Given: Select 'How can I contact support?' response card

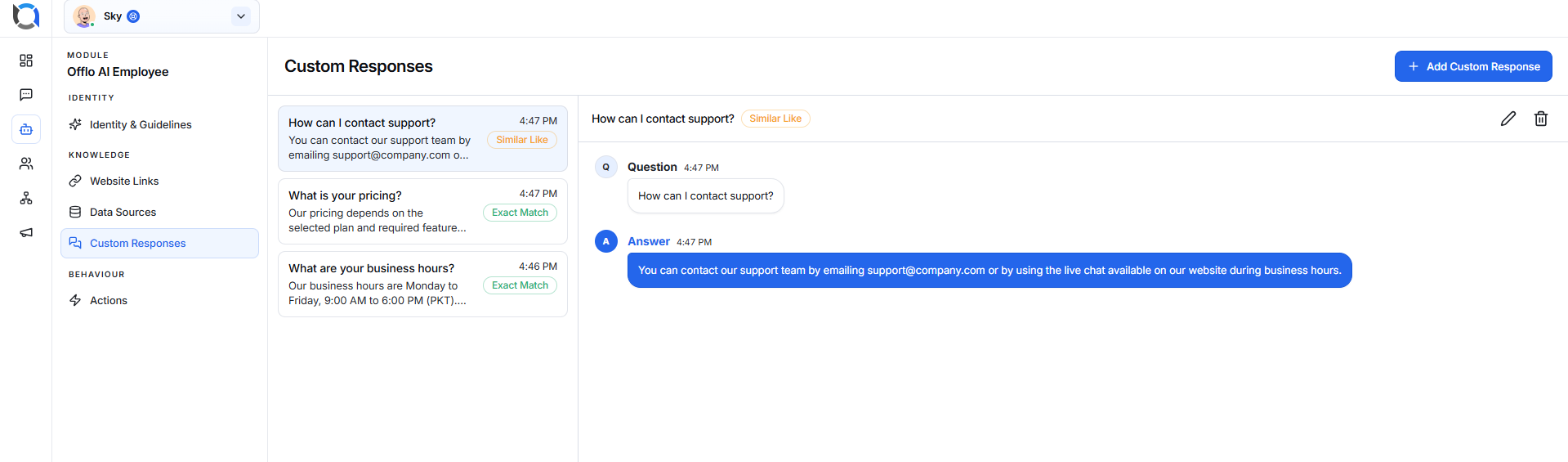Looking at the screenshot, I should point(422,138).
